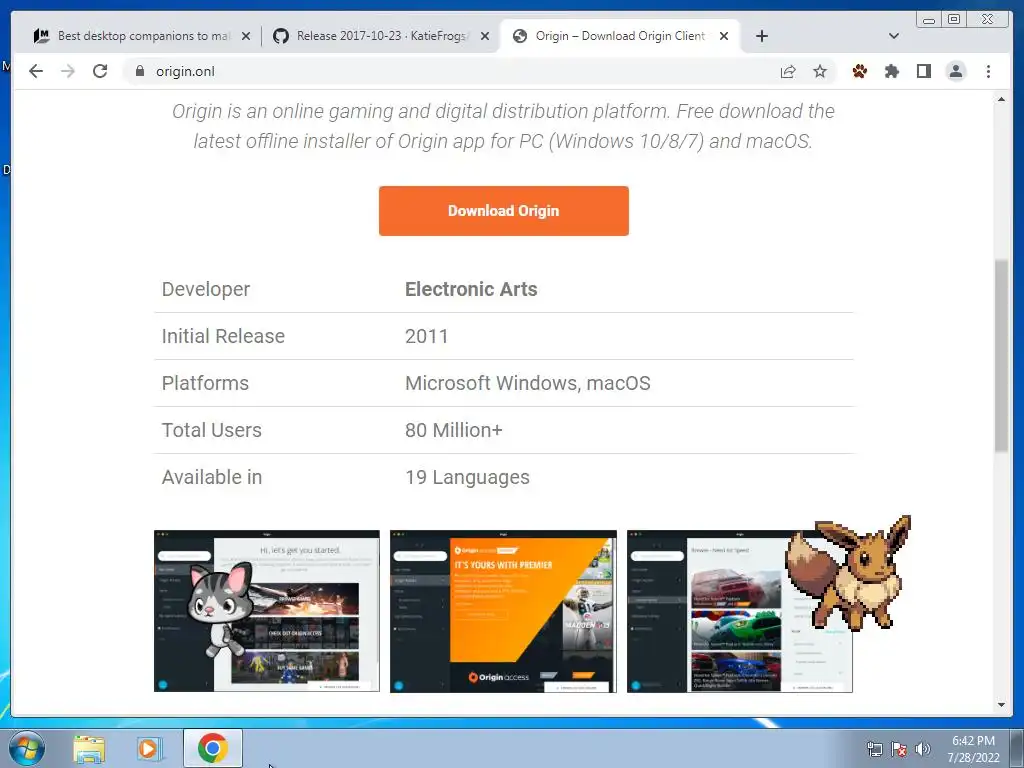This screenshot has width=1024, height=768.
Task: Toggle the browser side panel
Action: (923, 71)
